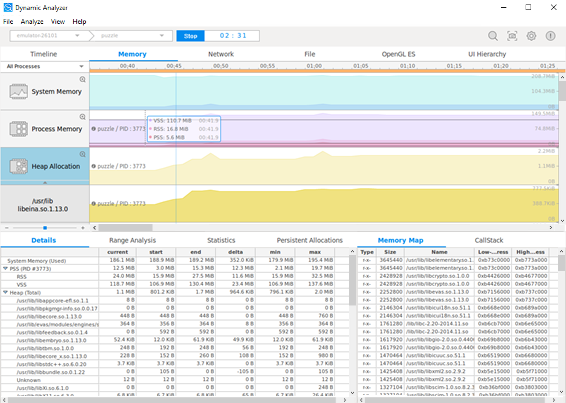The width and height of the screenshot is (566, 403).
Task: Open the Statistics tab
Action: pos(221,240)
